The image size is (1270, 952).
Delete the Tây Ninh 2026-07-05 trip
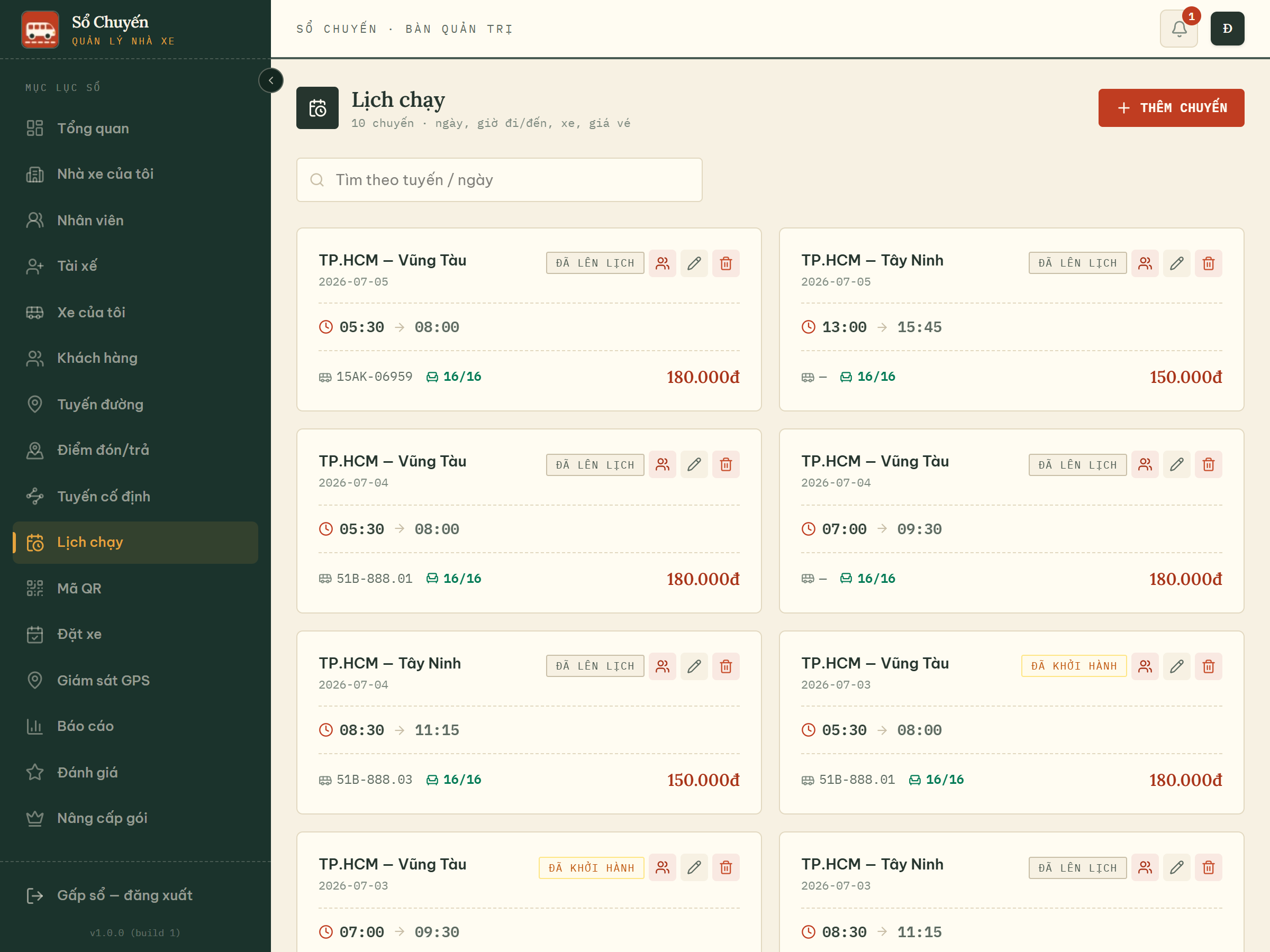pyautogui.click(x=1209, y=263)
